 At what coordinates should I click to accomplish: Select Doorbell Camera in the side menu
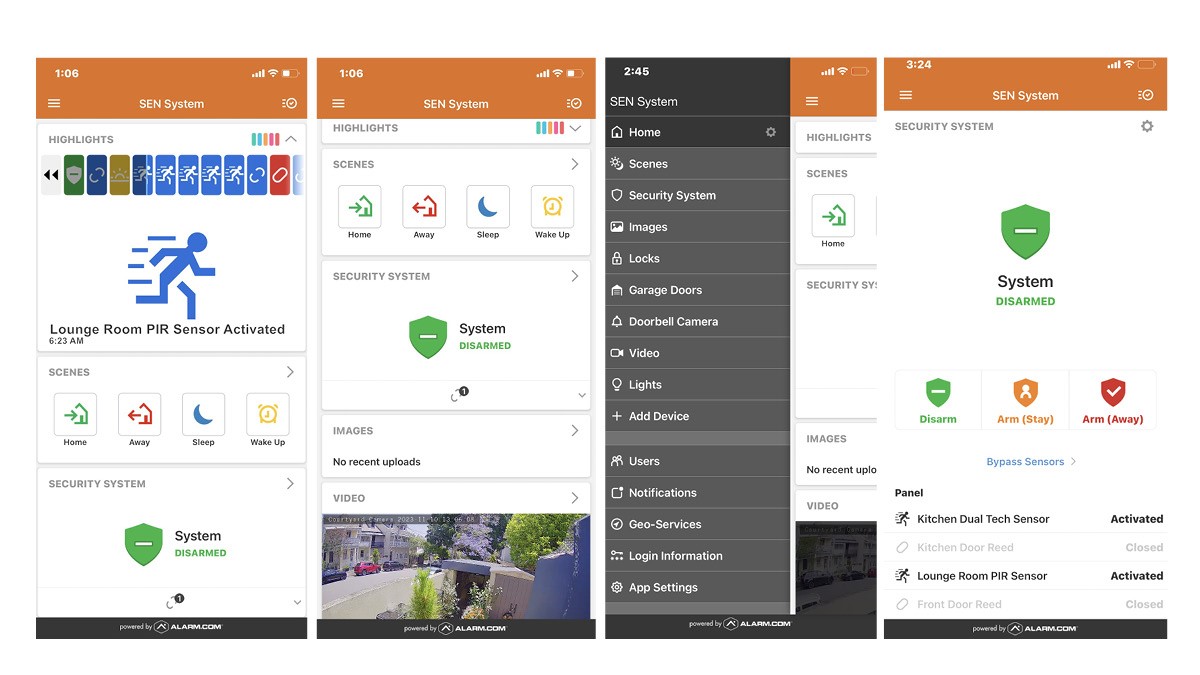[x=672, y=322]
